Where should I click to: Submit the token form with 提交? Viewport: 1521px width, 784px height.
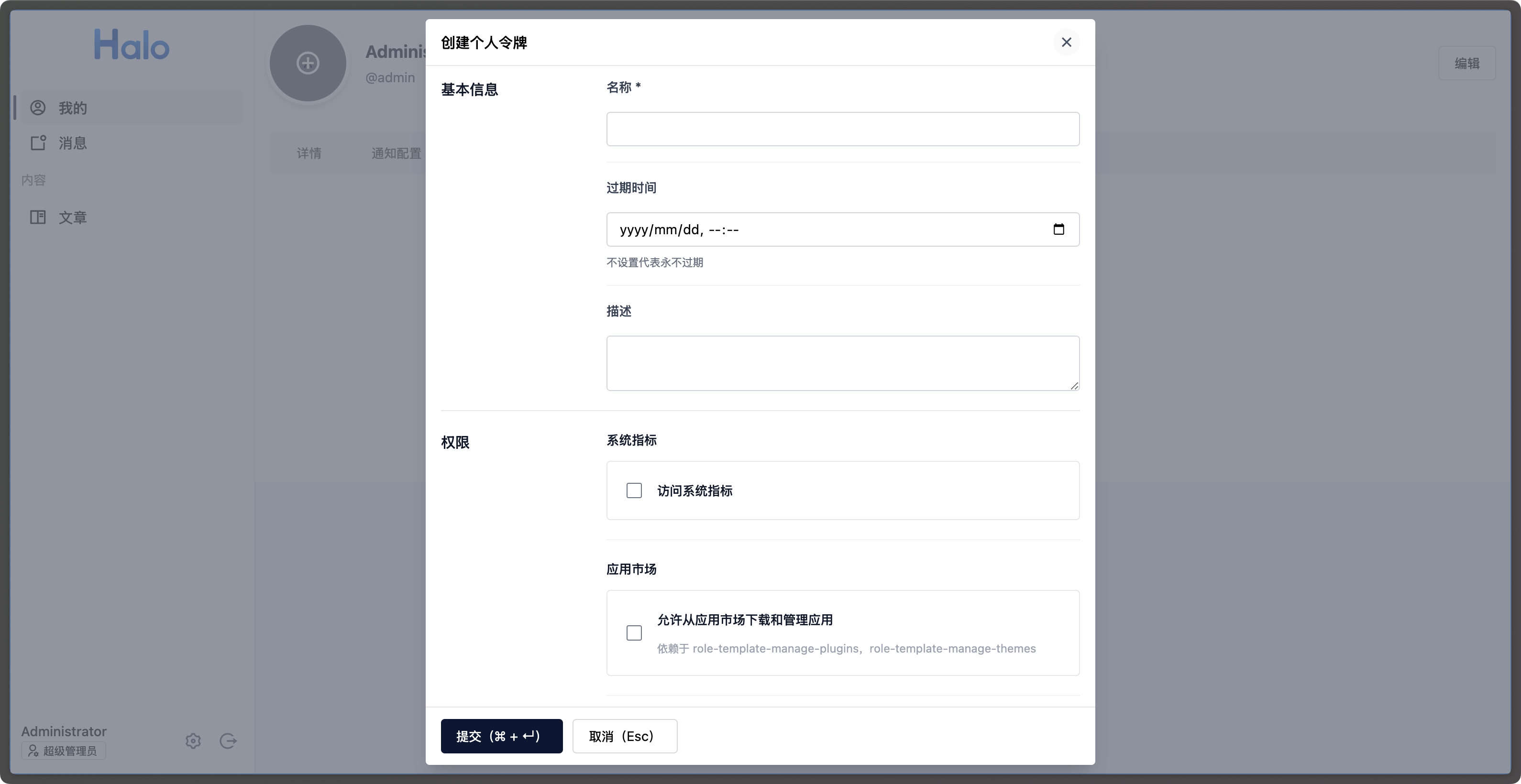click(x=501, y=736)
